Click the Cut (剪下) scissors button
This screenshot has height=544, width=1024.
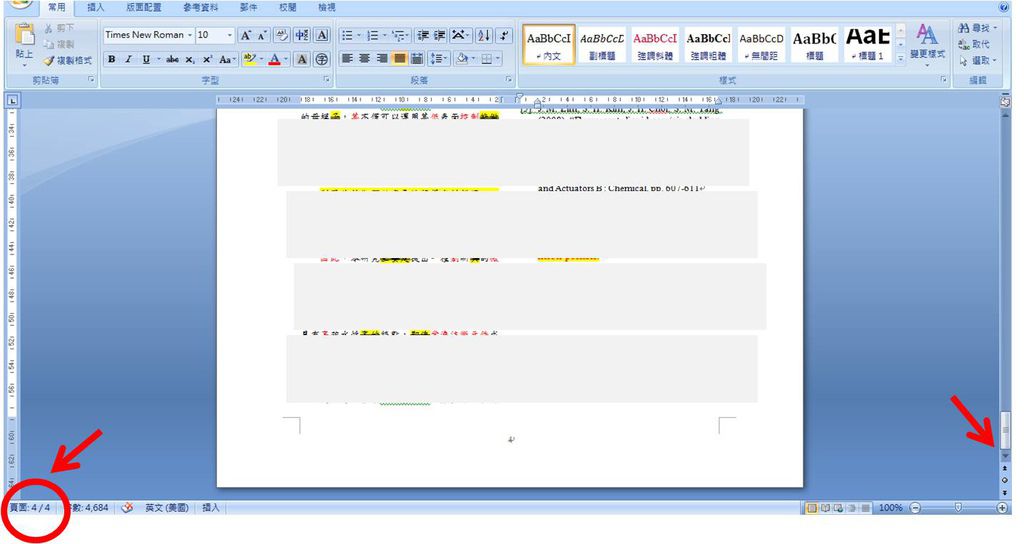point(59,28)
